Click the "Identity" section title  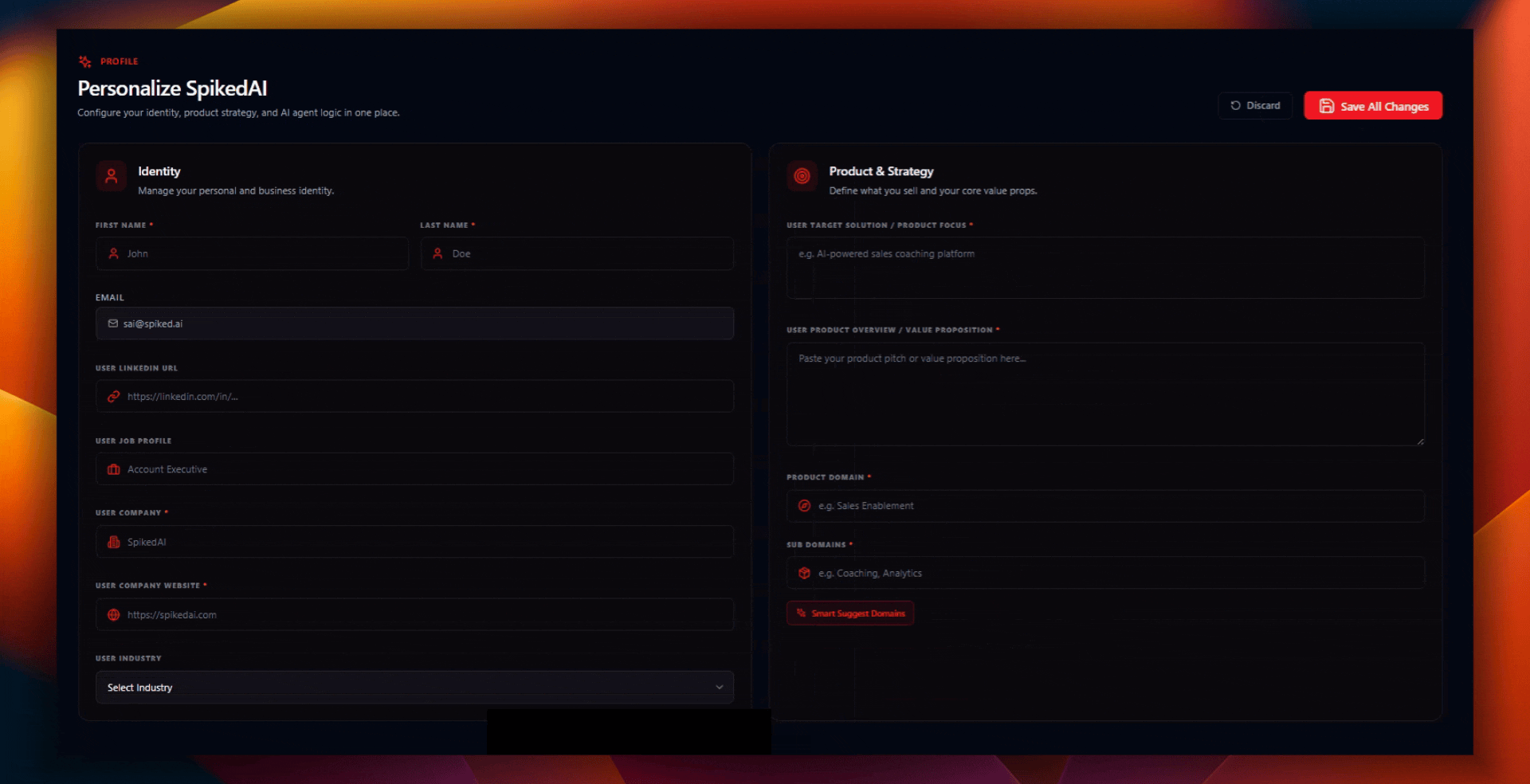point(159,171)
